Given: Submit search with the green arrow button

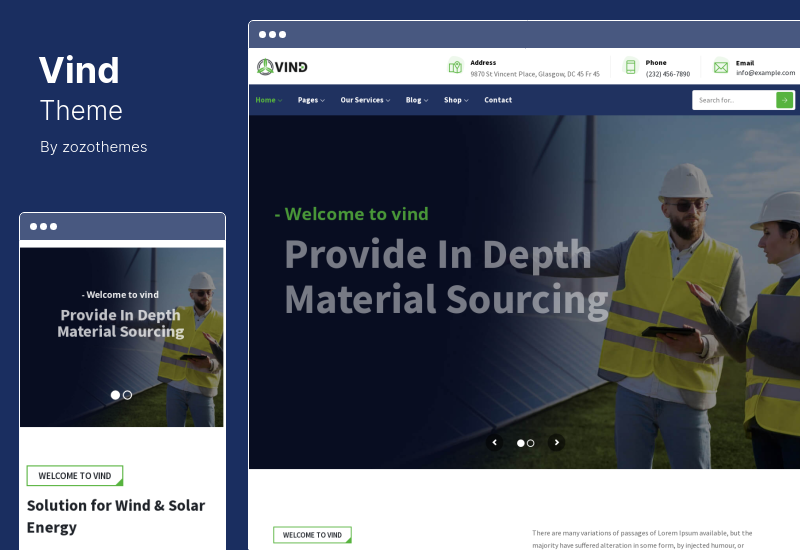Looking at the screenshot, I should [x=784, y=100].
